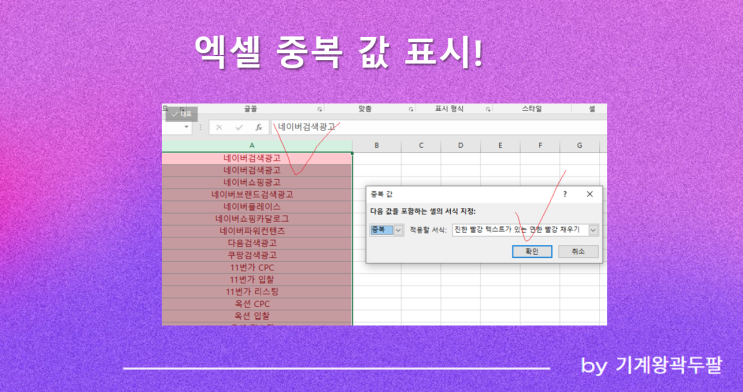The height and width of the screenshot is (392, 743).
Task: Click the Insert Function fx icon
Action: pyautogui.click(x=259, y=127)
